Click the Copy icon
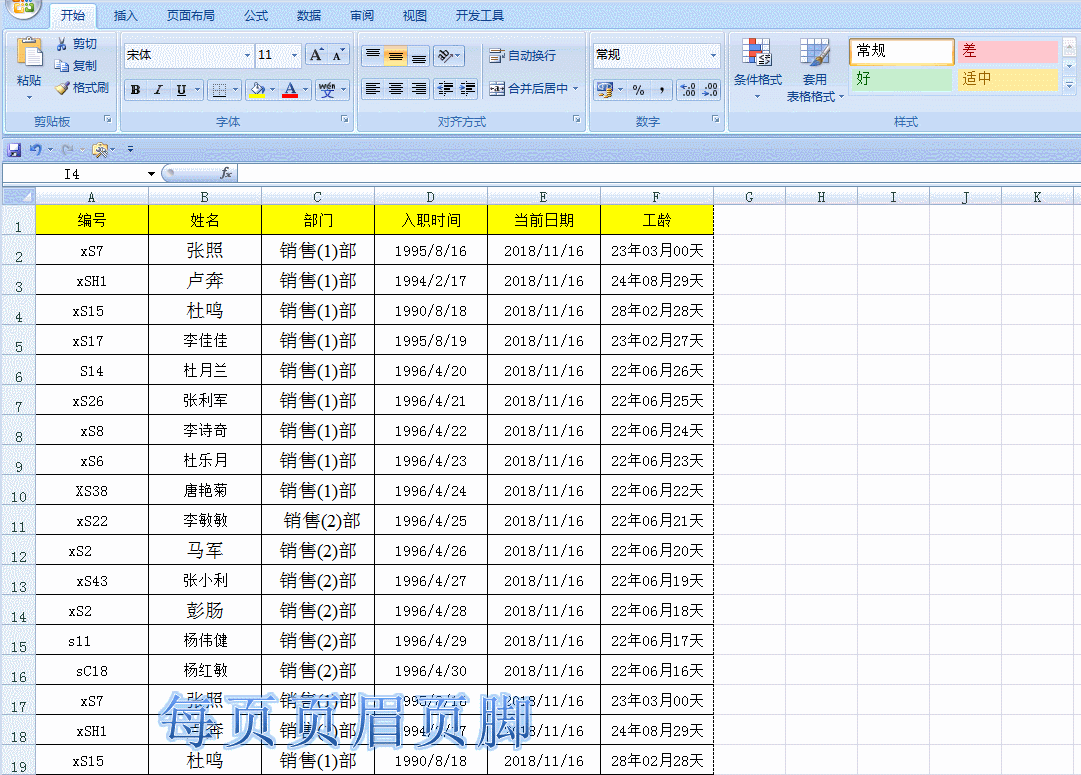 pos(62,66)
